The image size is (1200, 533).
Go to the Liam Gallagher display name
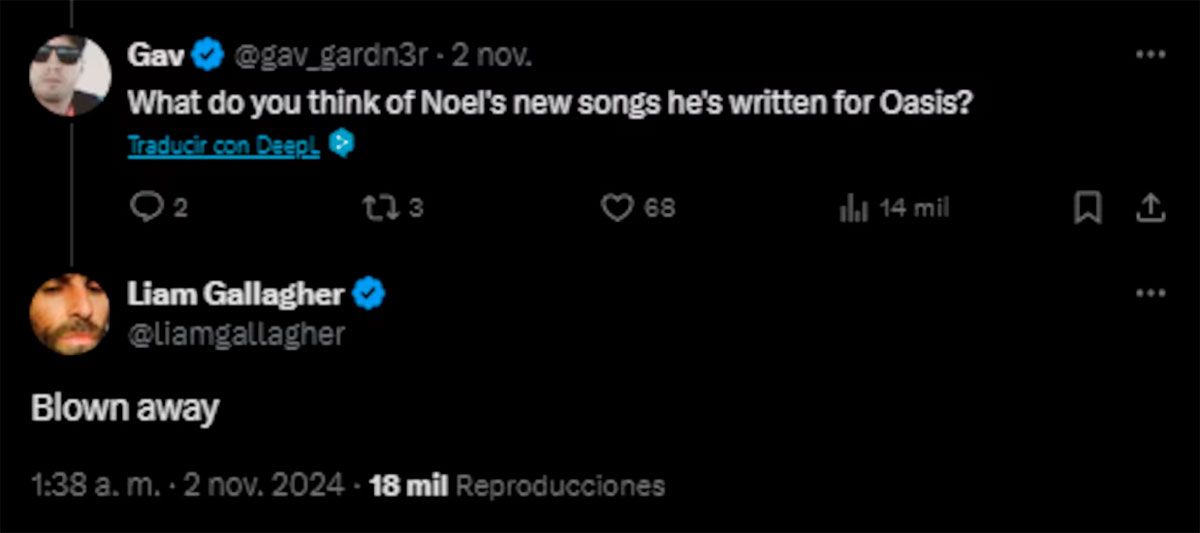coord(236,294)
